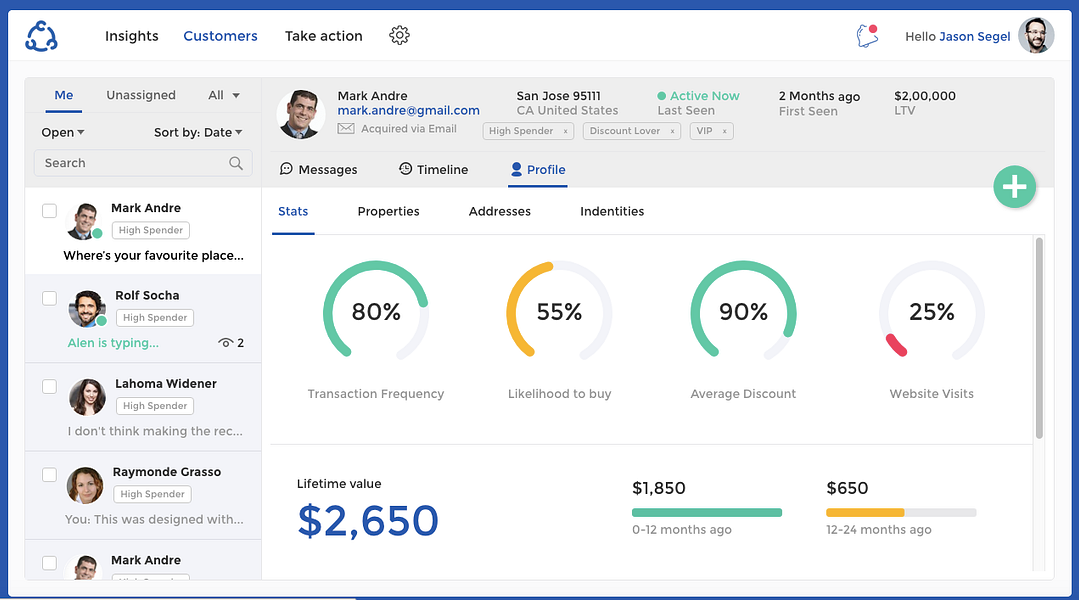Screen dimensions: 1079x600
Task: Click the stats panel vertical scrollbar
Action: pyautogui.click(x=1039, y=337)
